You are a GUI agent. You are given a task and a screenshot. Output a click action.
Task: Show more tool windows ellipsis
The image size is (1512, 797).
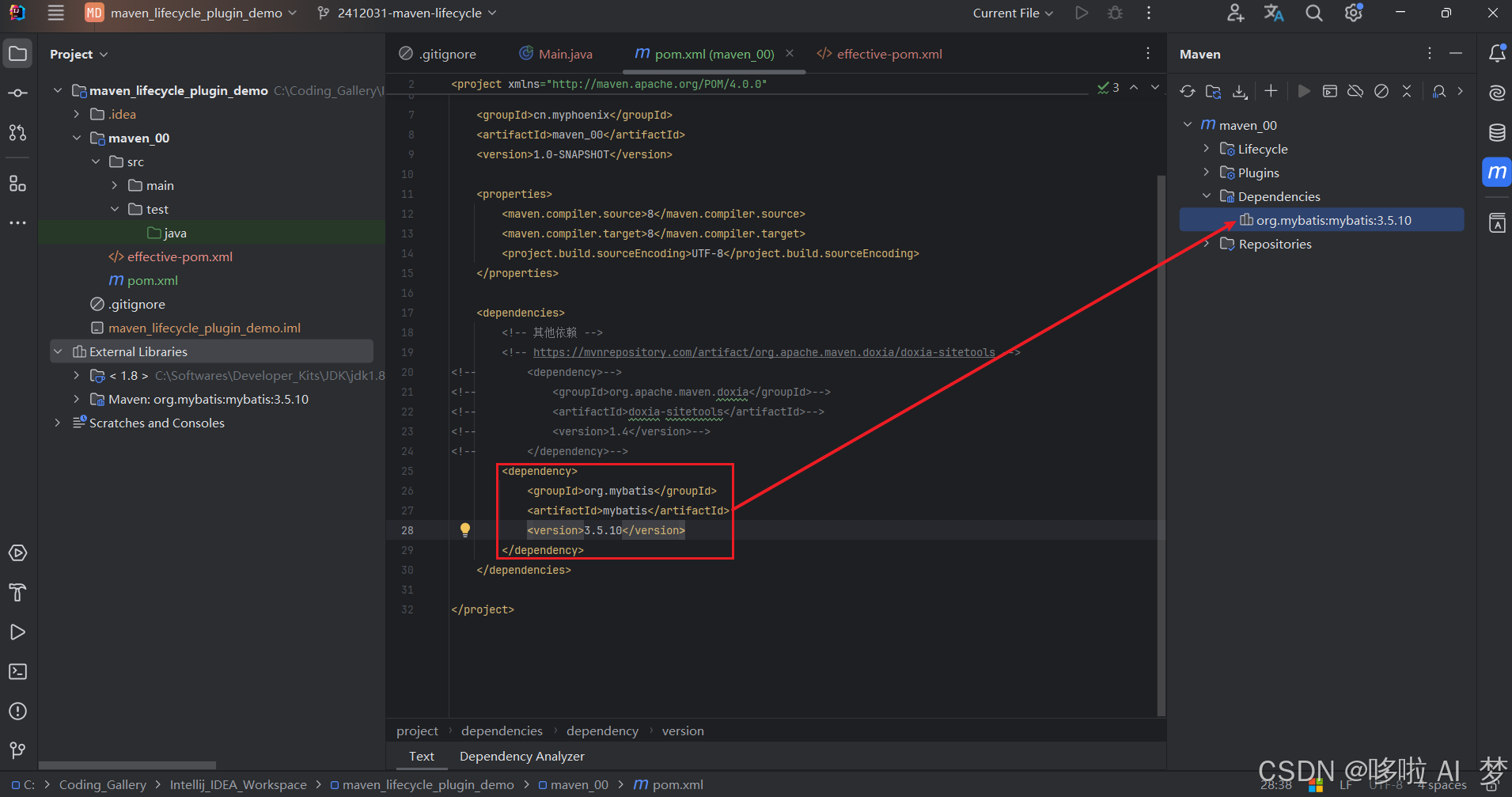pyautogui.click(x=17, y=223)
